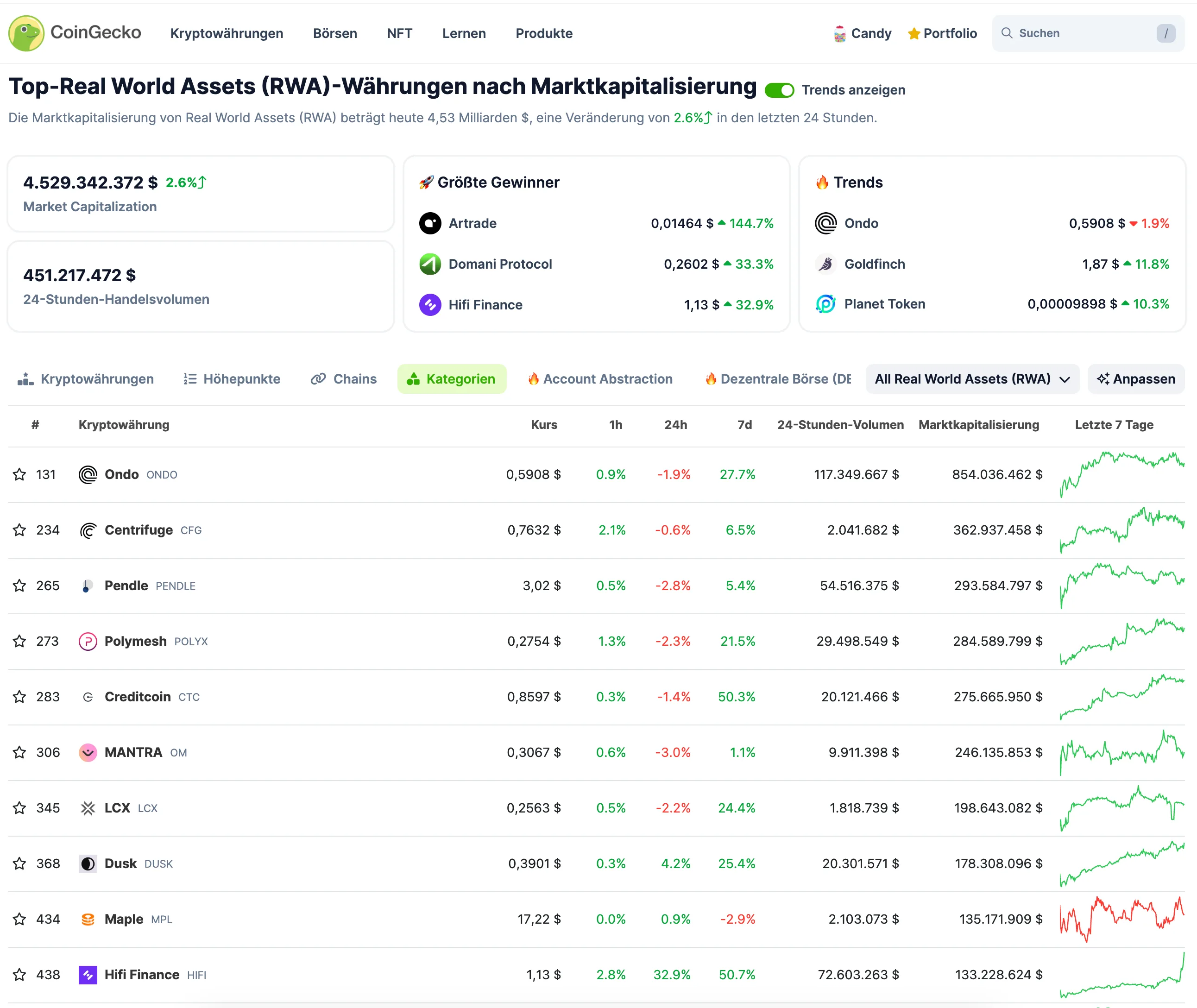The height and width of the screenshot is (1008, 1197).
Task: Open the All Real World Assets (RWA) dropdown
Action: (x=972, y=379)
